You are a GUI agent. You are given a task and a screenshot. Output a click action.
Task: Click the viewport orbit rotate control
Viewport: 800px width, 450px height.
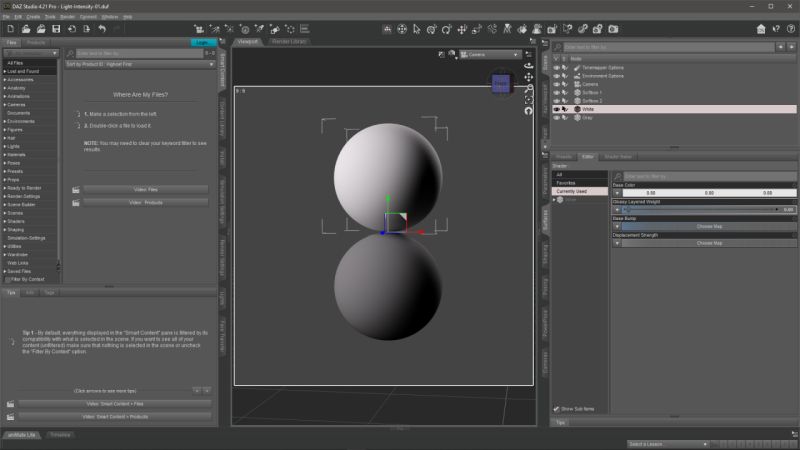529,66
